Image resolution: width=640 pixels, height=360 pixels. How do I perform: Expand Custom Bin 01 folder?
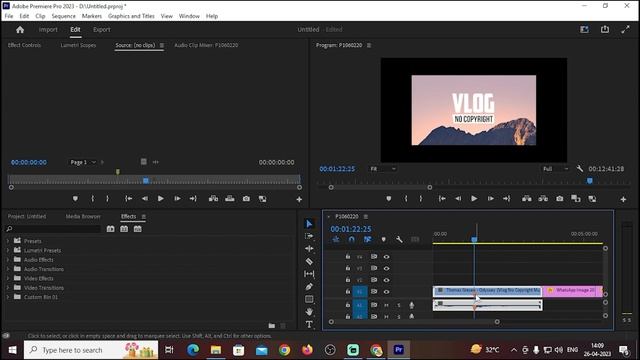point(8,297)
